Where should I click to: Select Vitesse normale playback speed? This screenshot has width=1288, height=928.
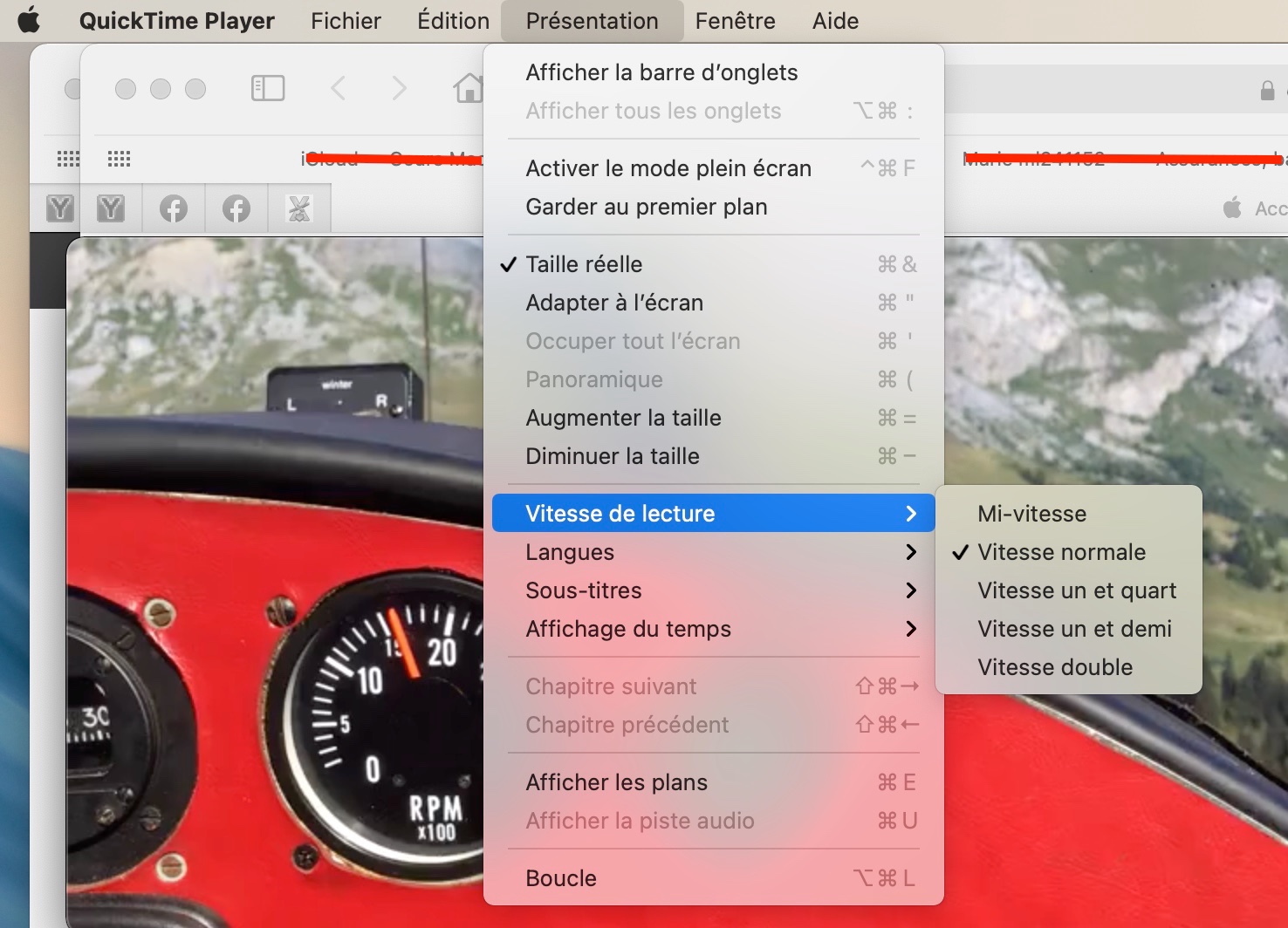pyautogui.click(x=1069, y=552)
